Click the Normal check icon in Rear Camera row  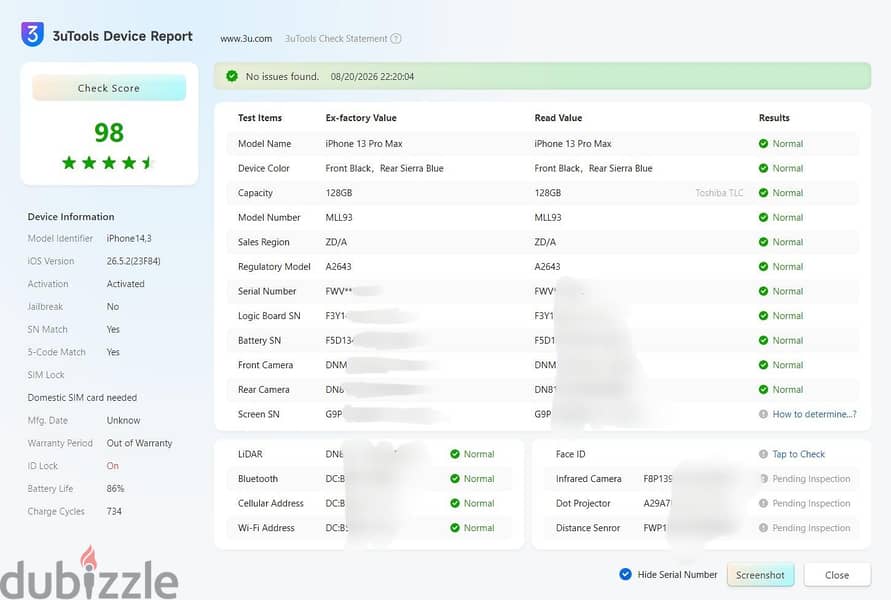pos(763,389)
